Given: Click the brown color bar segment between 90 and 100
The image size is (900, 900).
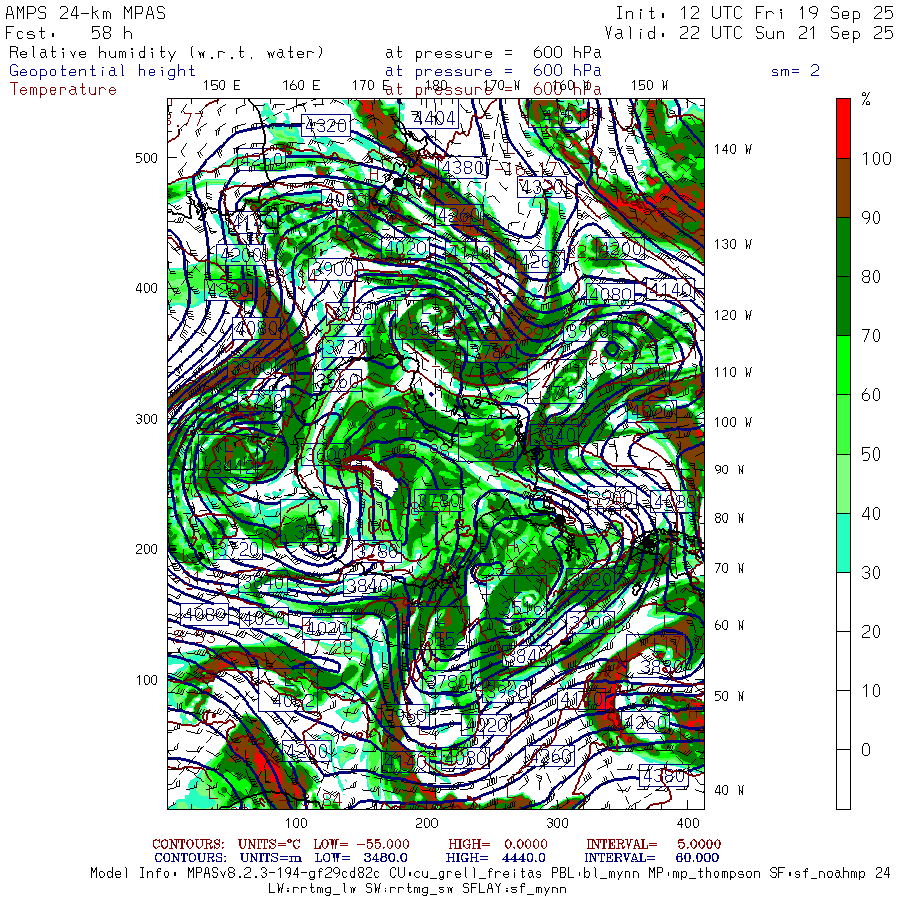Looking at the screenshot, I should pyautogui.click(x=843, y=188).
